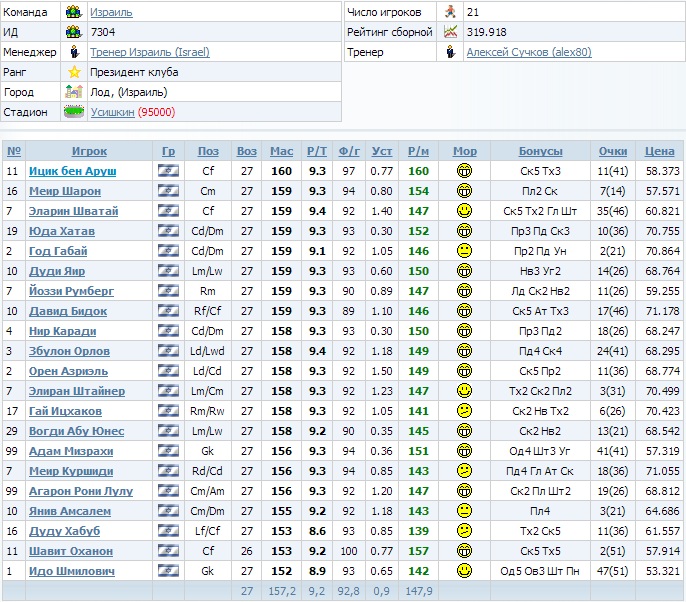This screenshot has height=602, width=686.
Task: Click the flag icon in Меир Шарон row
Action: [x=168, y=191]
